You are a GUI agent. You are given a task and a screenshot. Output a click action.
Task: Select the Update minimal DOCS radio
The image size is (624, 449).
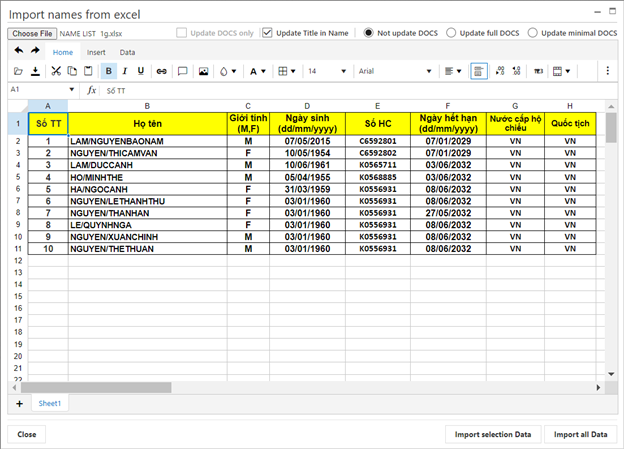click(x=532, y=33)
